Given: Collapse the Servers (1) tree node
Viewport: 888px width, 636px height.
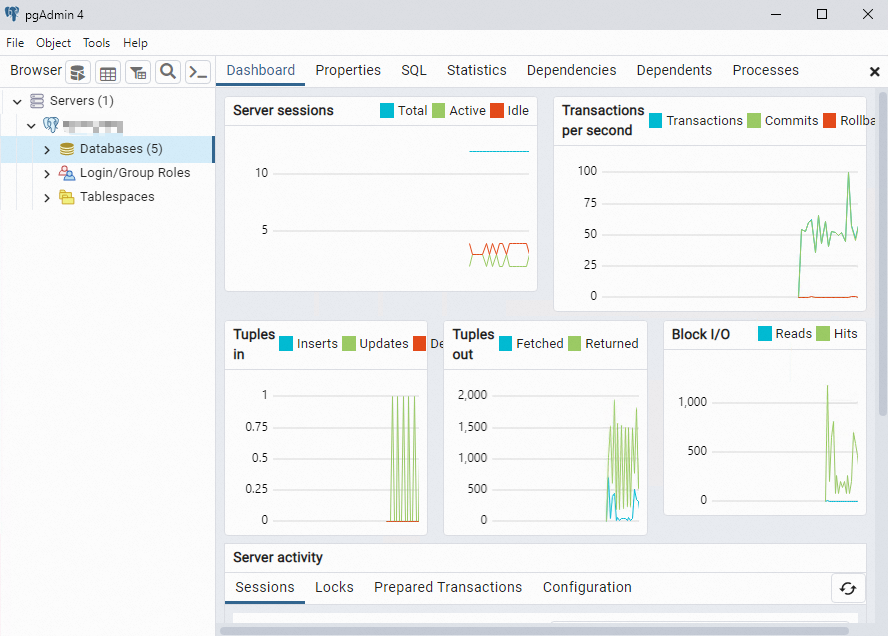Looking at the screenshot, I should coord(17,101).
